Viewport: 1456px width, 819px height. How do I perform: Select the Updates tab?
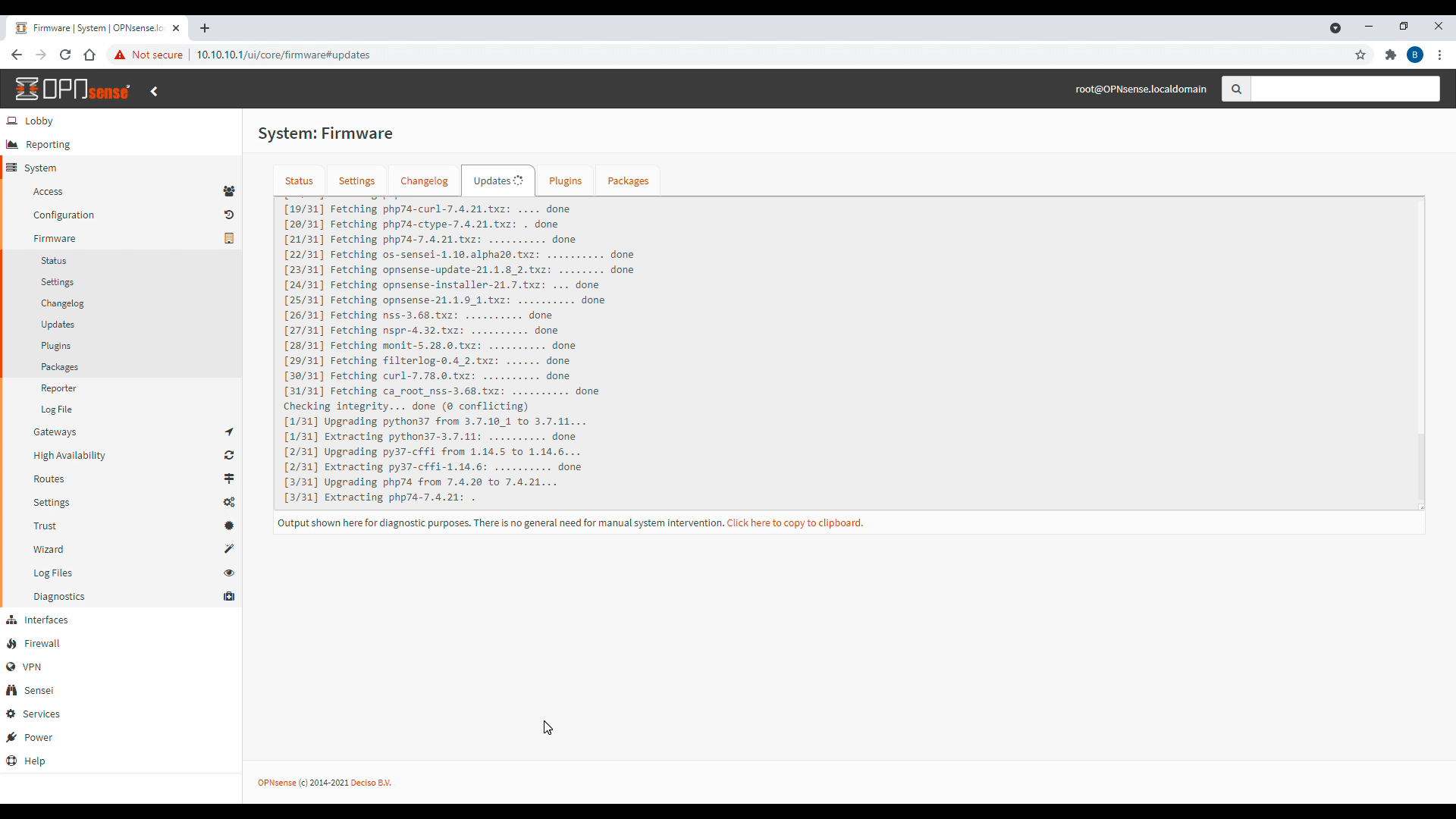(x=498, y=181)
